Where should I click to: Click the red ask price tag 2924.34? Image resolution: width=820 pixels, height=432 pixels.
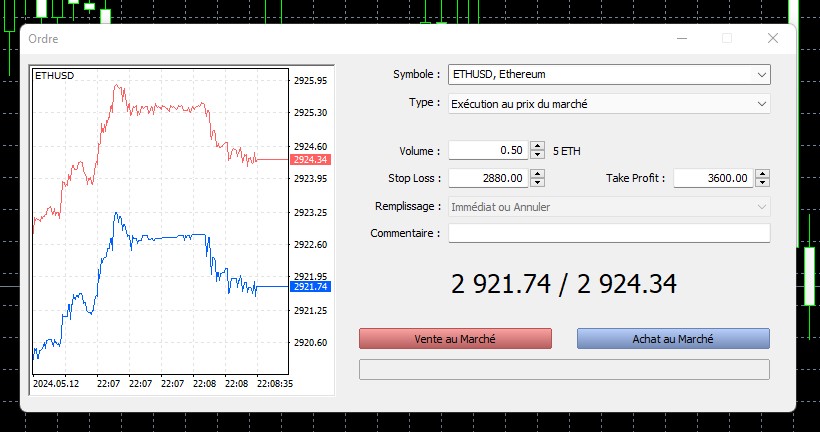(310, 159)
